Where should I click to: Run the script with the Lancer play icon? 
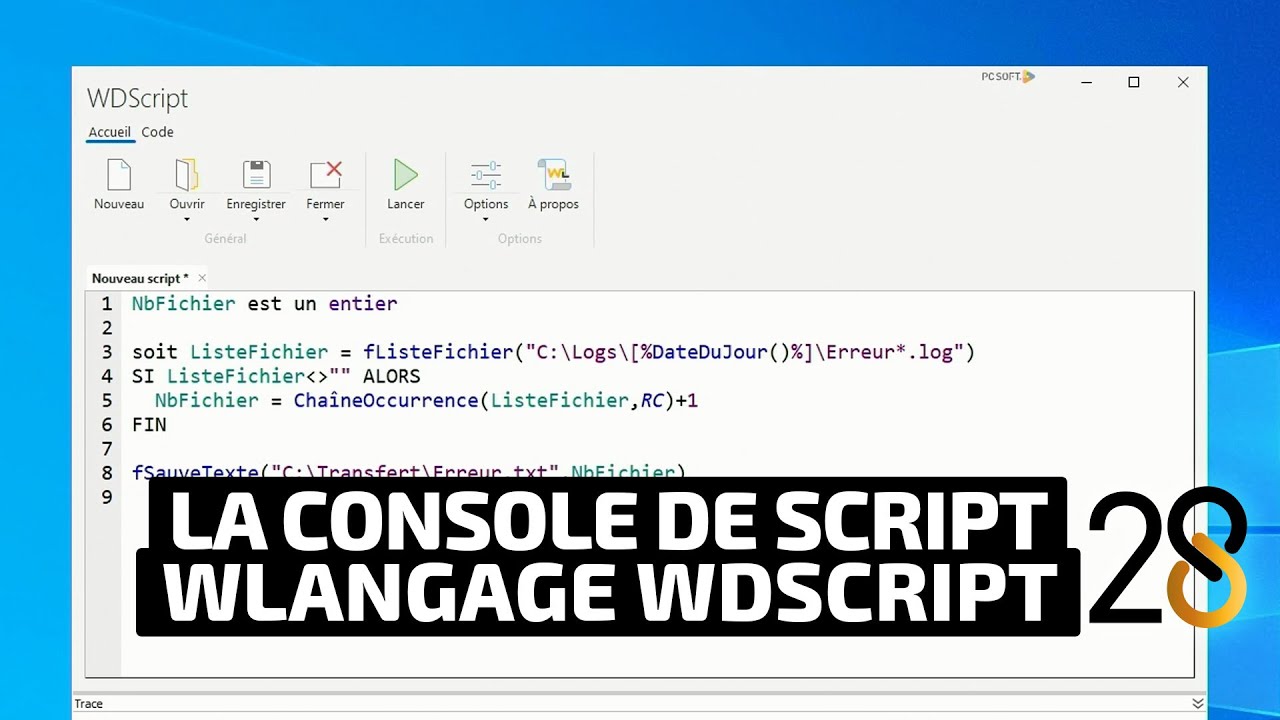coord(405,175)
